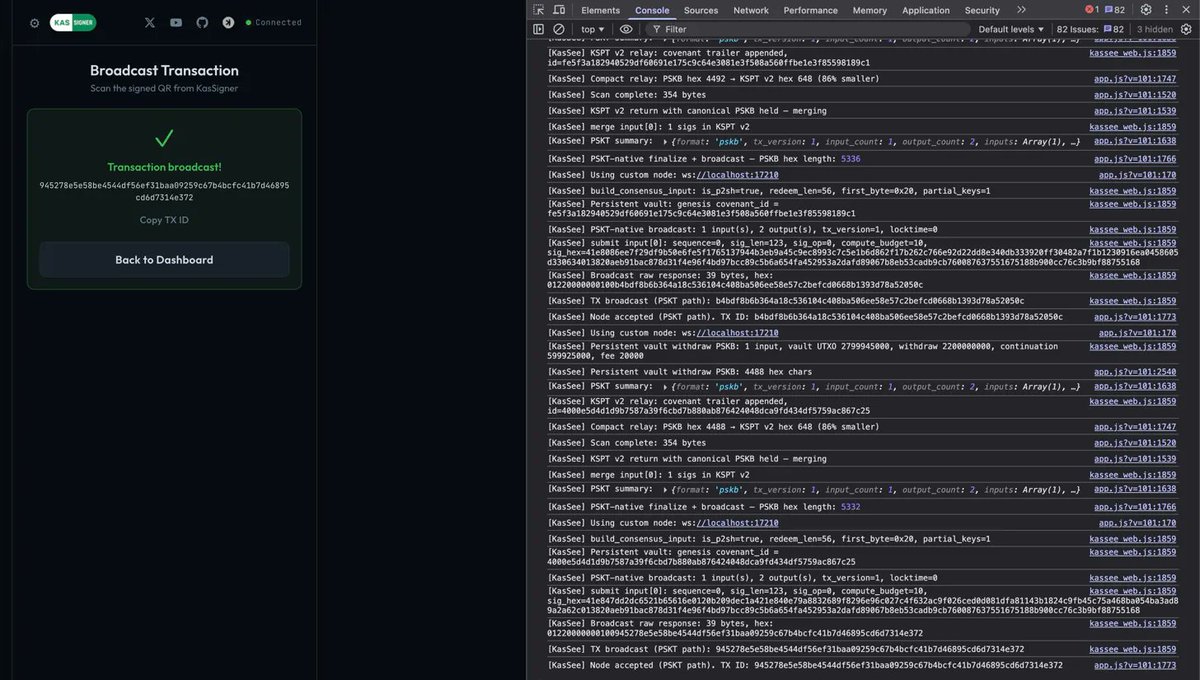This screenshot has width=1200, height=680.
Task: Open source link for PSKB hex length 5332 row
Action: [x=1135, y=507]
